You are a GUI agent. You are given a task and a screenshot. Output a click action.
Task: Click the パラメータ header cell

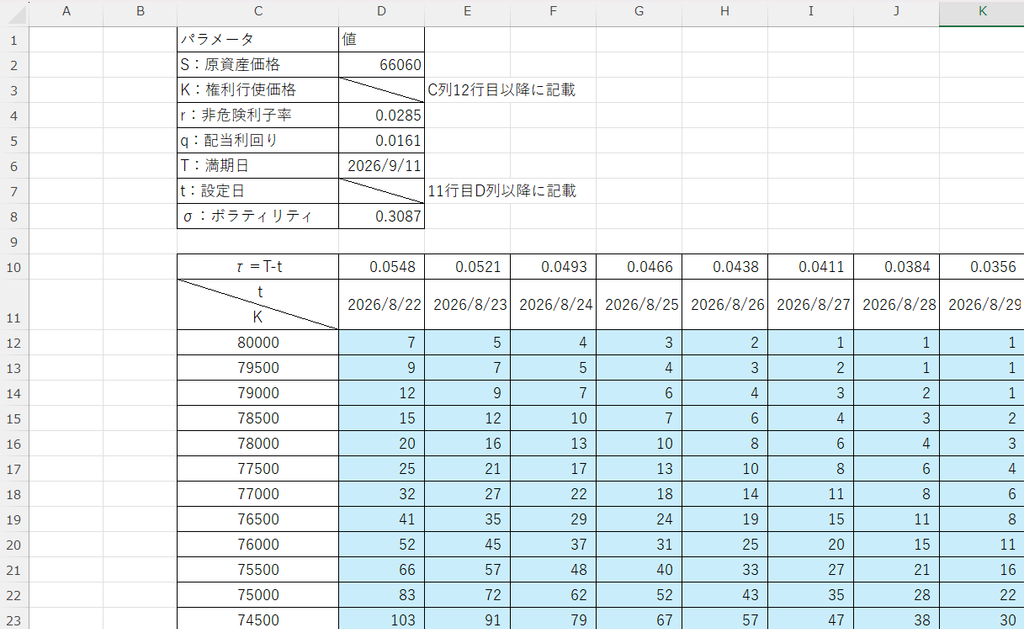point(258,40)
